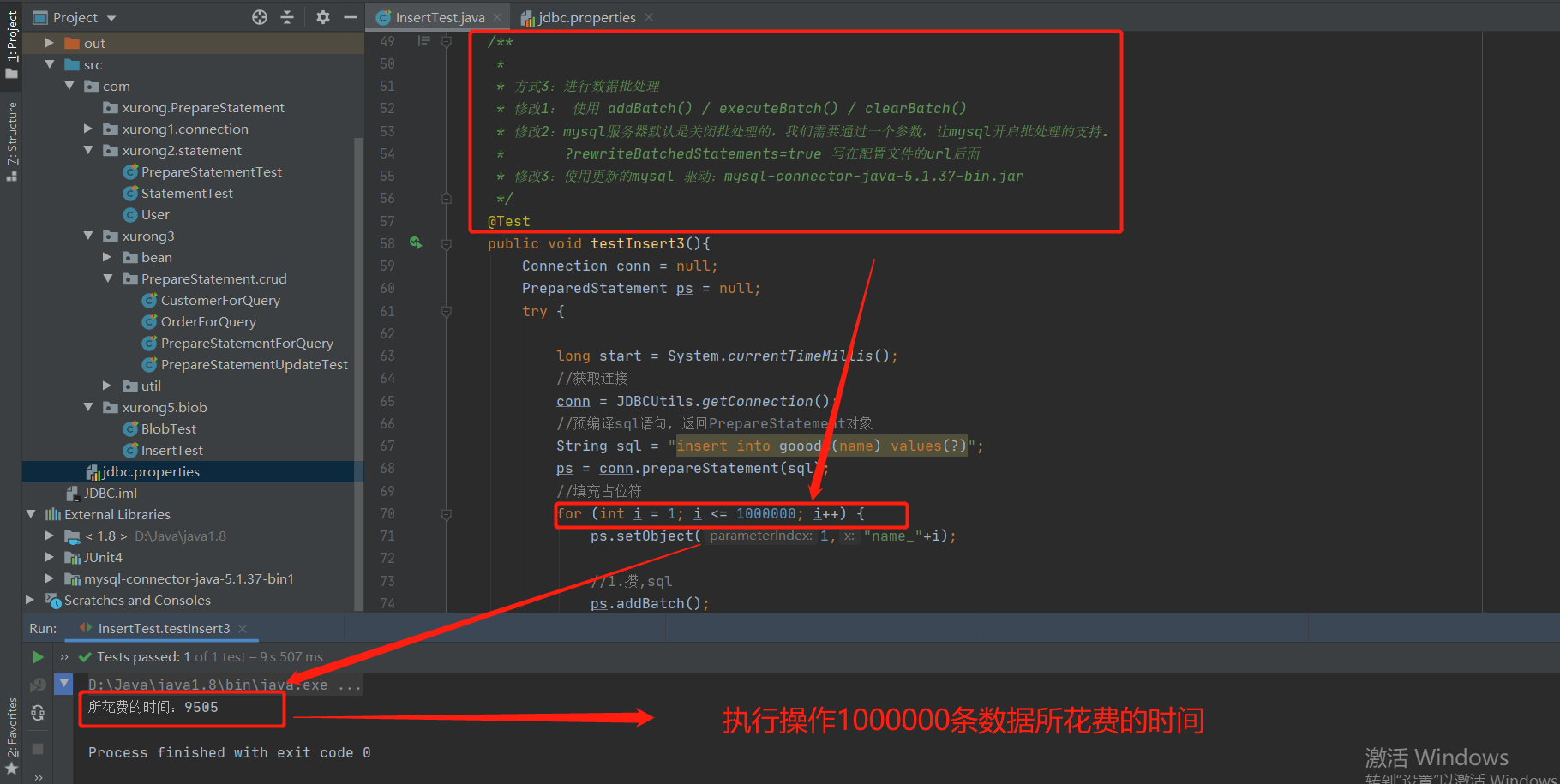Expand Scratches and Consoles
Viewport: 1560px width, 784px height.
(31, 600)
